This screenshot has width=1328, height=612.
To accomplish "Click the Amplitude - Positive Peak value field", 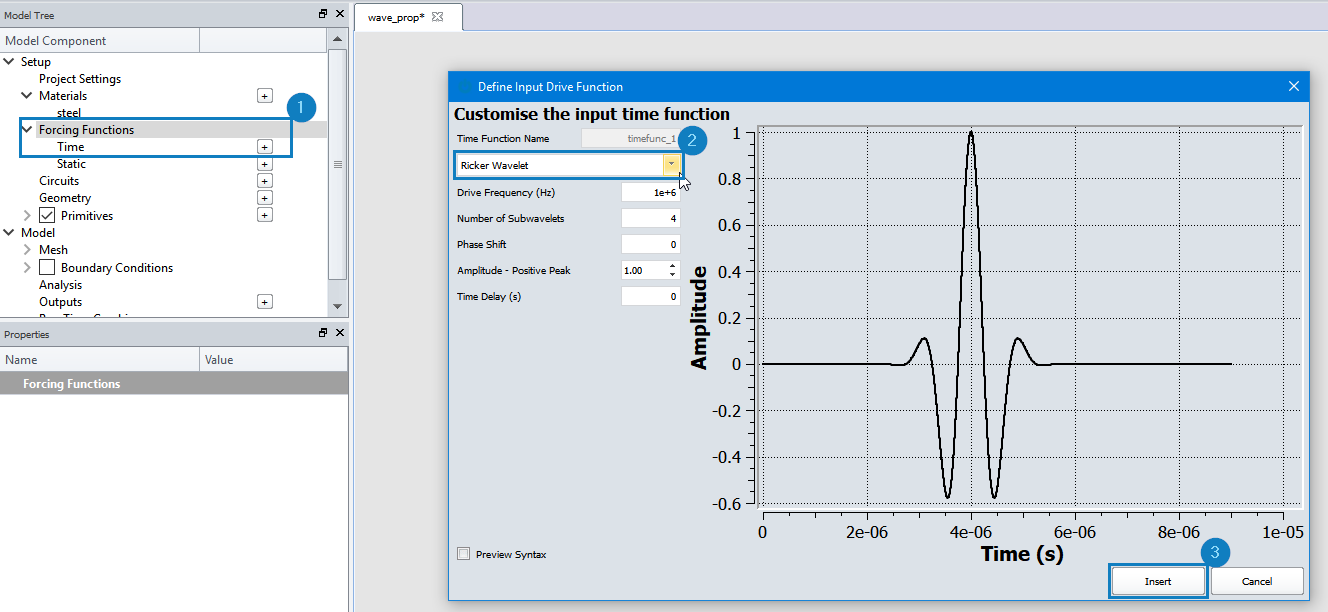I will tap(643, 270).
